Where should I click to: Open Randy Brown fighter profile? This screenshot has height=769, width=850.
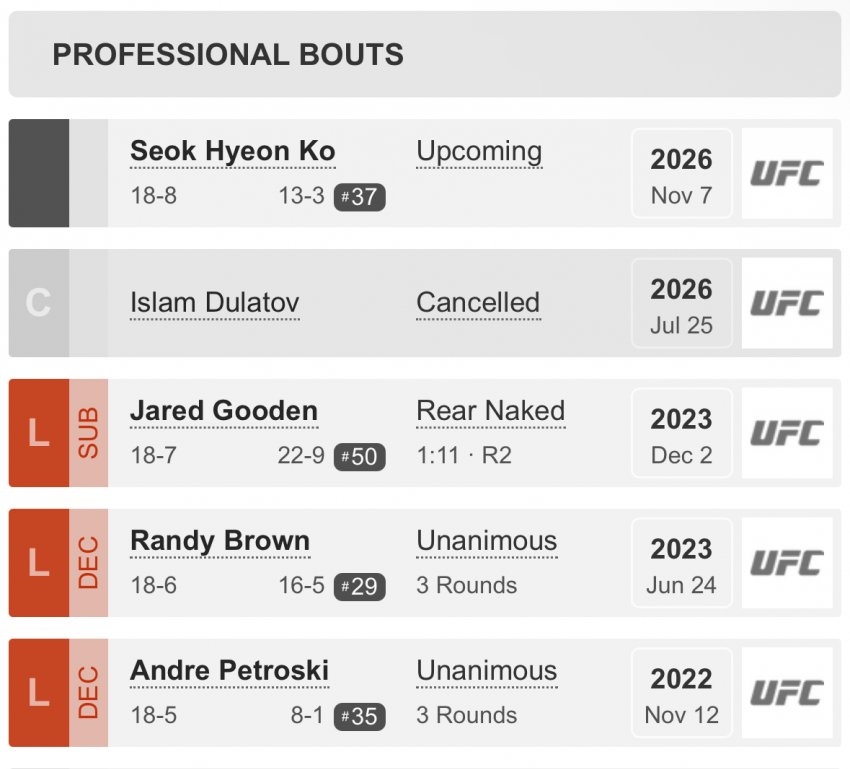[220, 541]
